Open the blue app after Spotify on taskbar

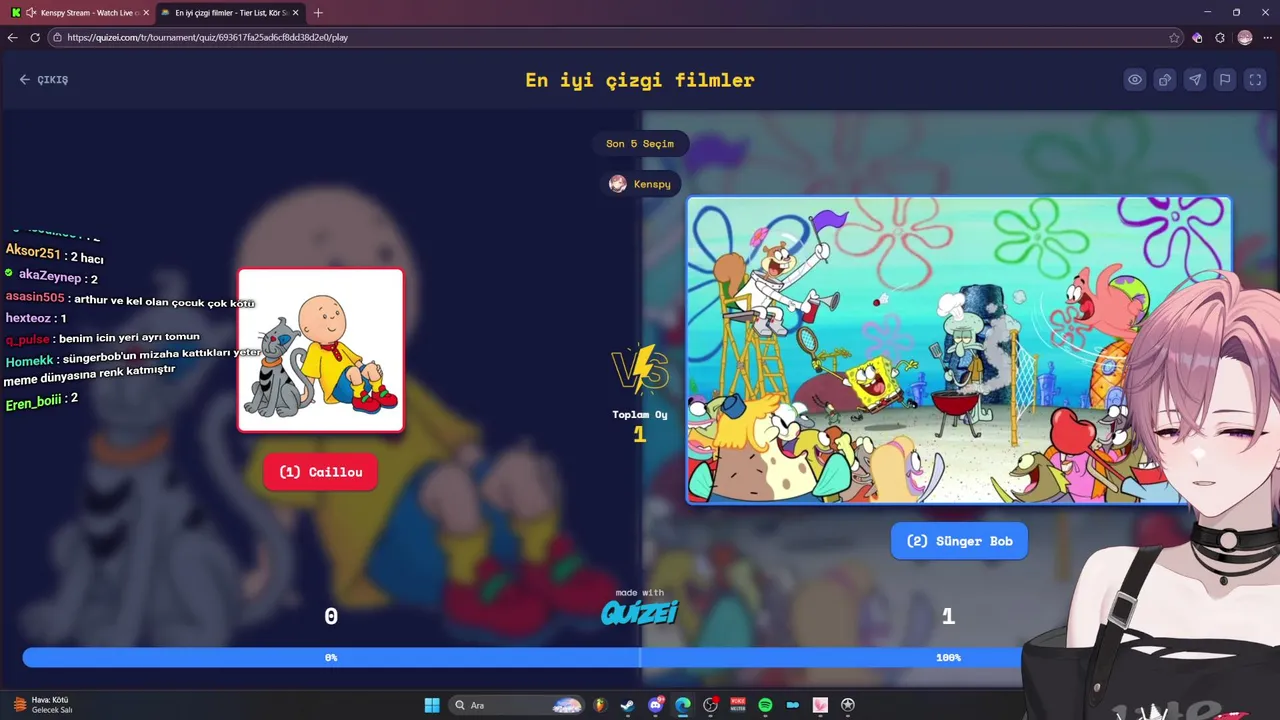(793, 705)
